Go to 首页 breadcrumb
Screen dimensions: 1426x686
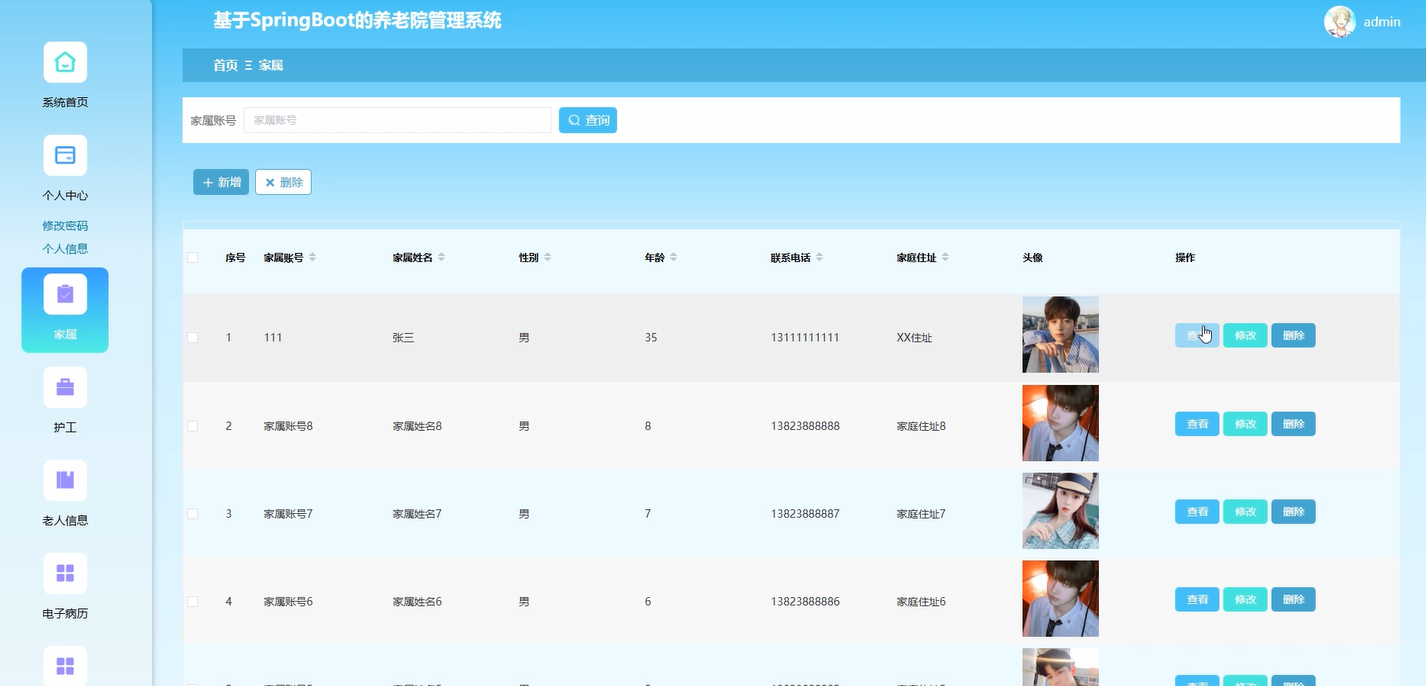(x=225, y=65)
